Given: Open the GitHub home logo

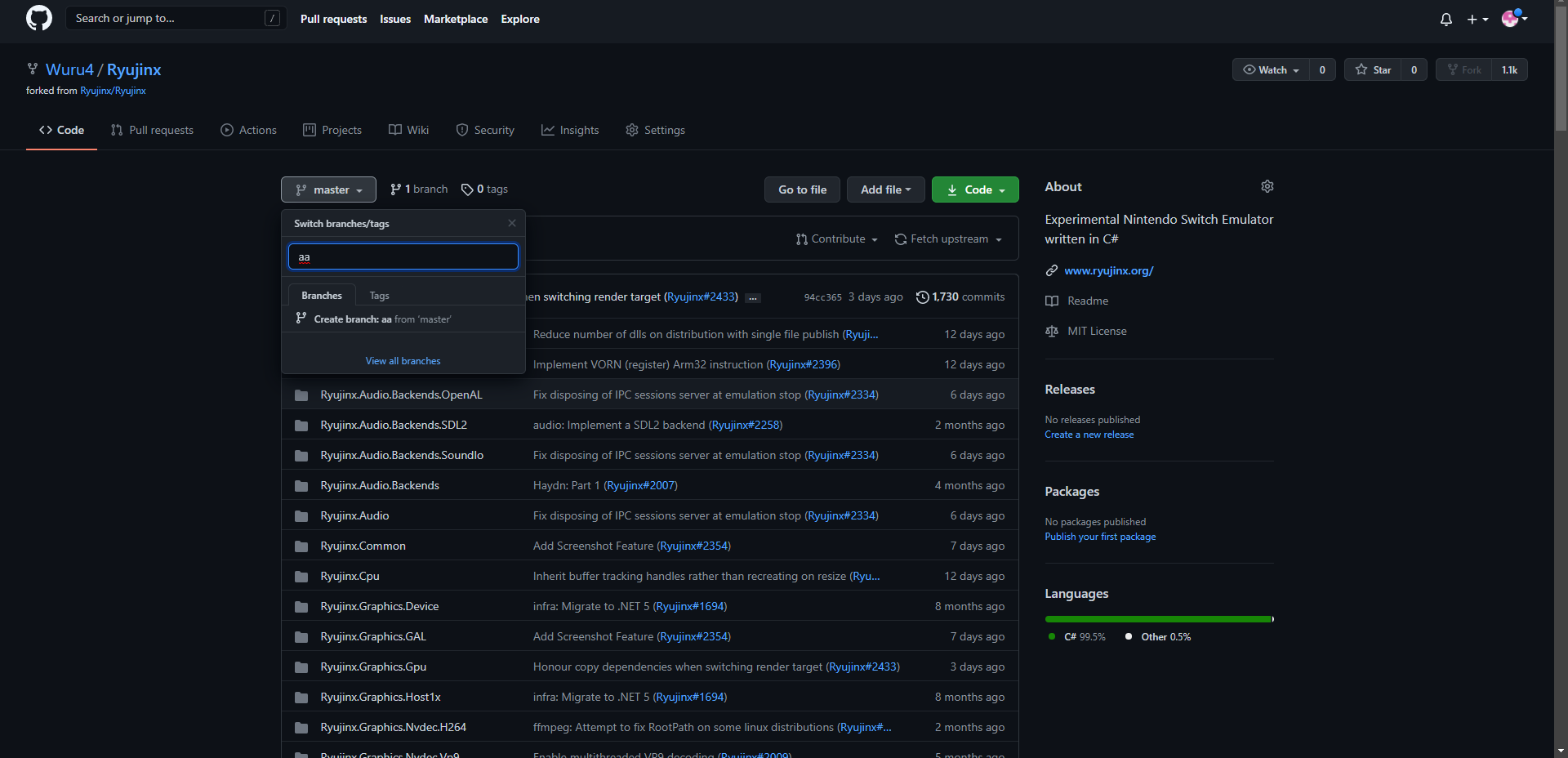Looking at the screenshot, I should pyautogui.click(x=38, y=18).
